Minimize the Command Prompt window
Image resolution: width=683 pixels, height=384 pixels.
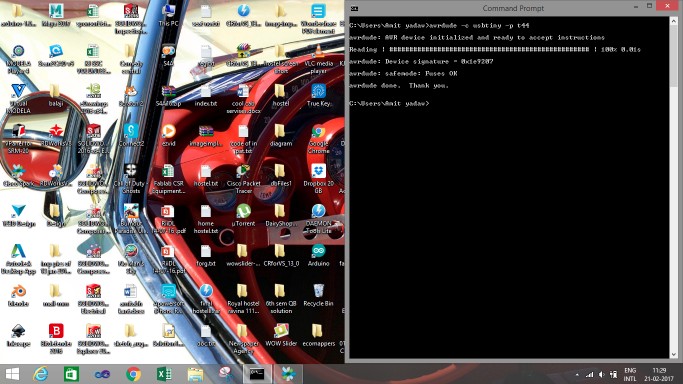(636, 6)
